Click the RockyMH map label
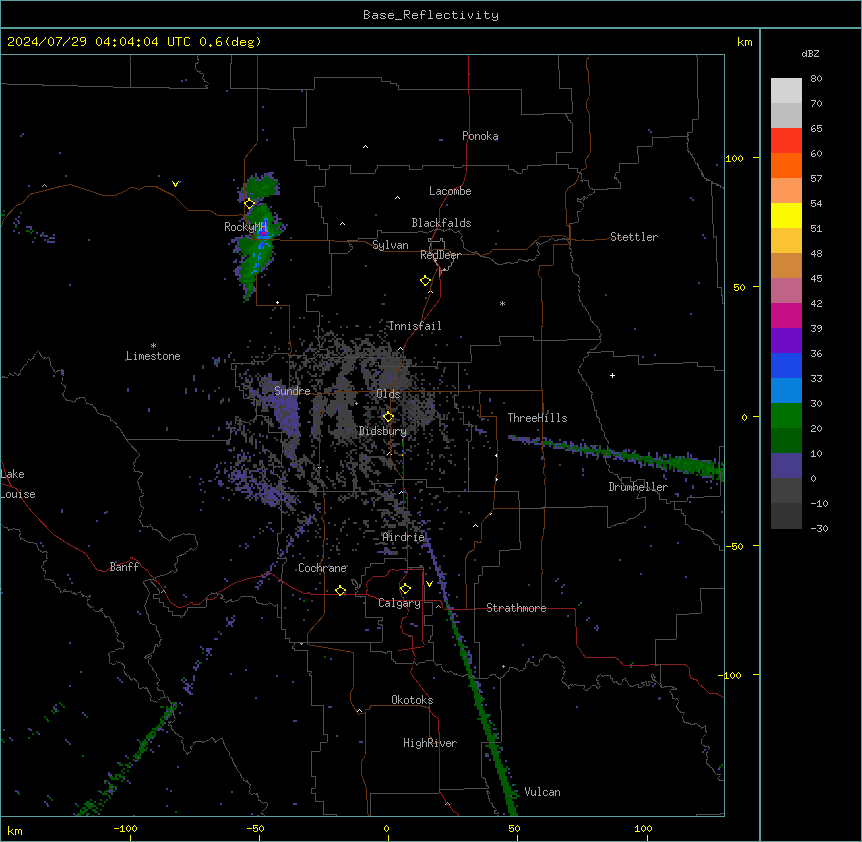Viewport: 862px width, 842px height. click(246, 227)
